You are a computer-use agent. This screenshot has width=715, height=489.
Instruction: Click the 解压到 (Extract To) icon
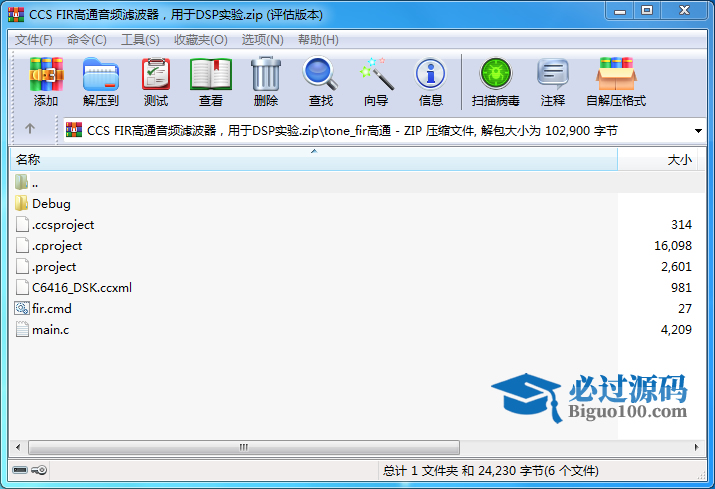[x=101, y=74]
